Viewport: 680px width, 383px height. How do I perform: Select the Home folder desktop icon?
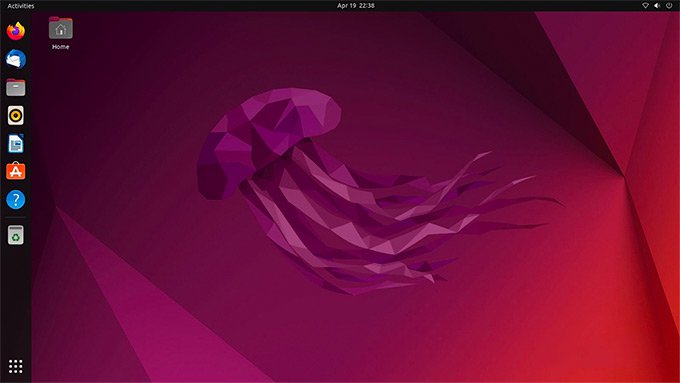click(61, 28)
